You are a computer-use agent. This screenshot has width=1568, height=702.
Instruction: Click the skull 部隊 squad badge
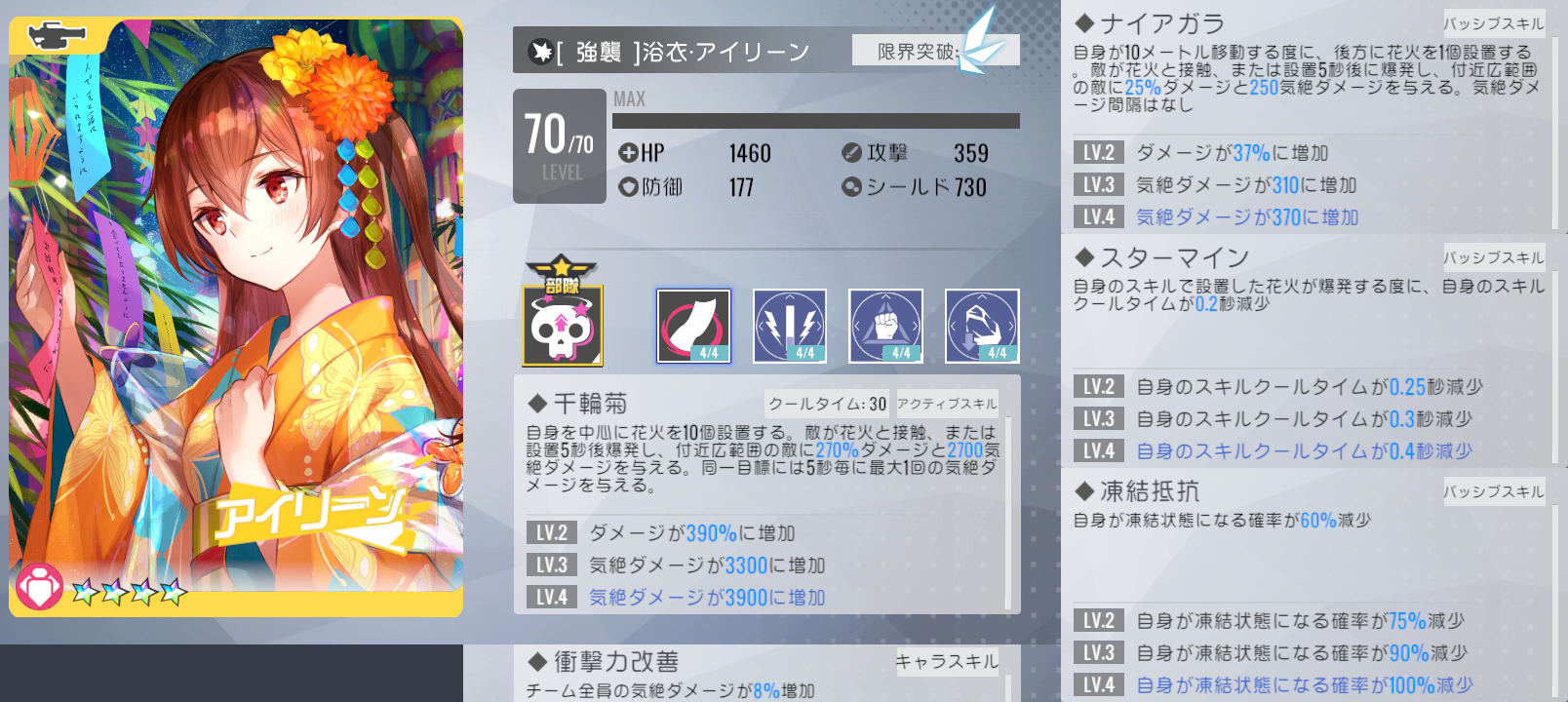click(563, 311)
